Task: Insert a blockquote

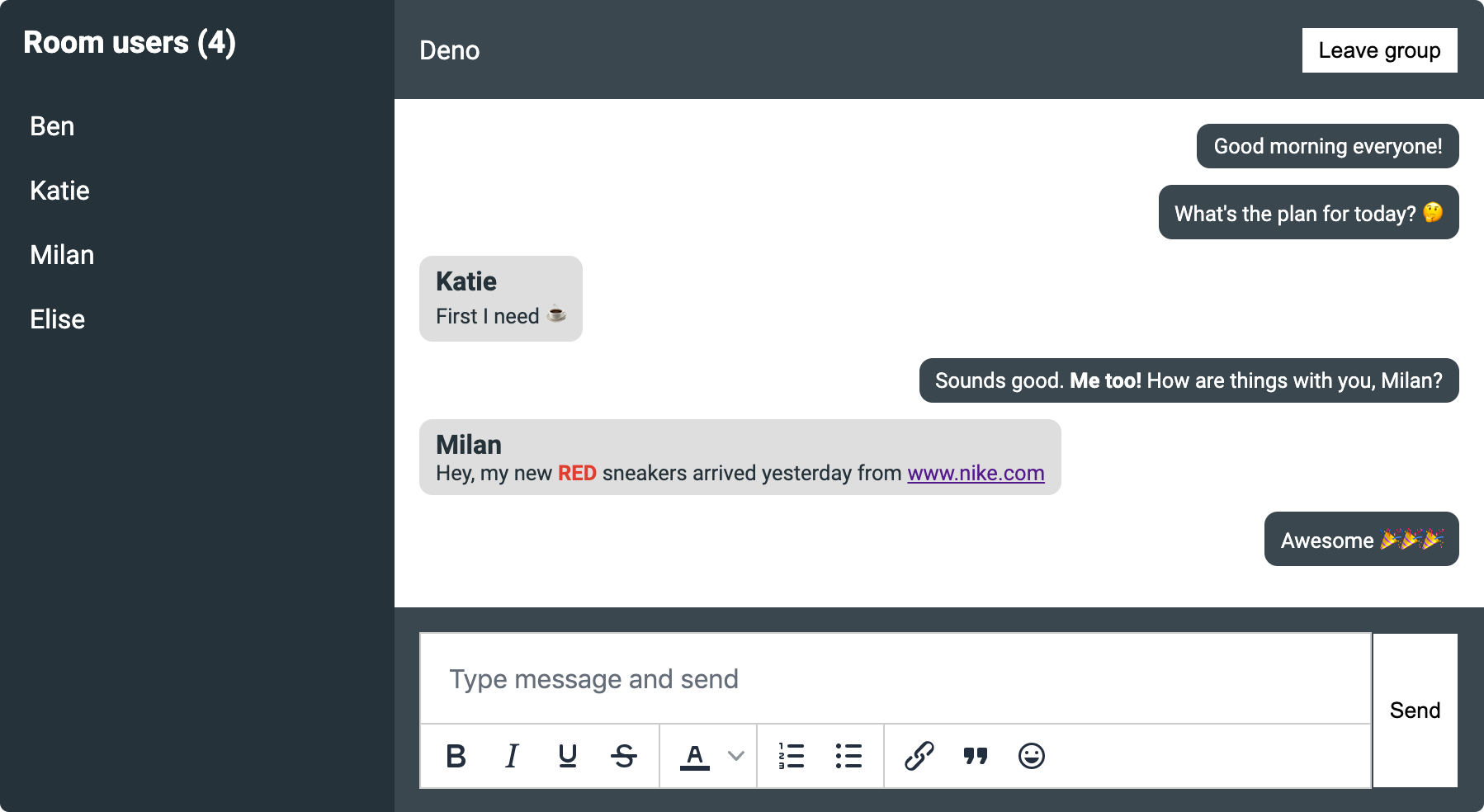Action: pos(976,755)
